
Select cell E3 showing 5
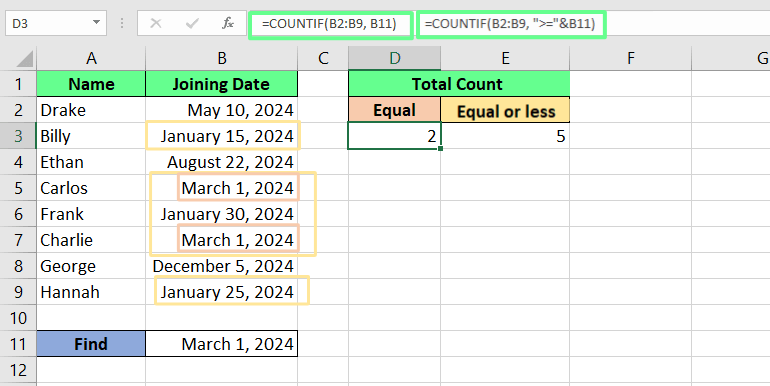(505, 136)
